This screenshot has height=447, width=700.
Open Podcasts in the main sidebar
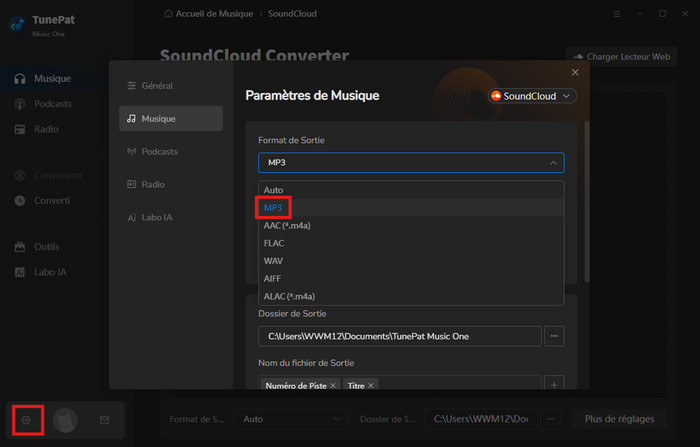54,104
